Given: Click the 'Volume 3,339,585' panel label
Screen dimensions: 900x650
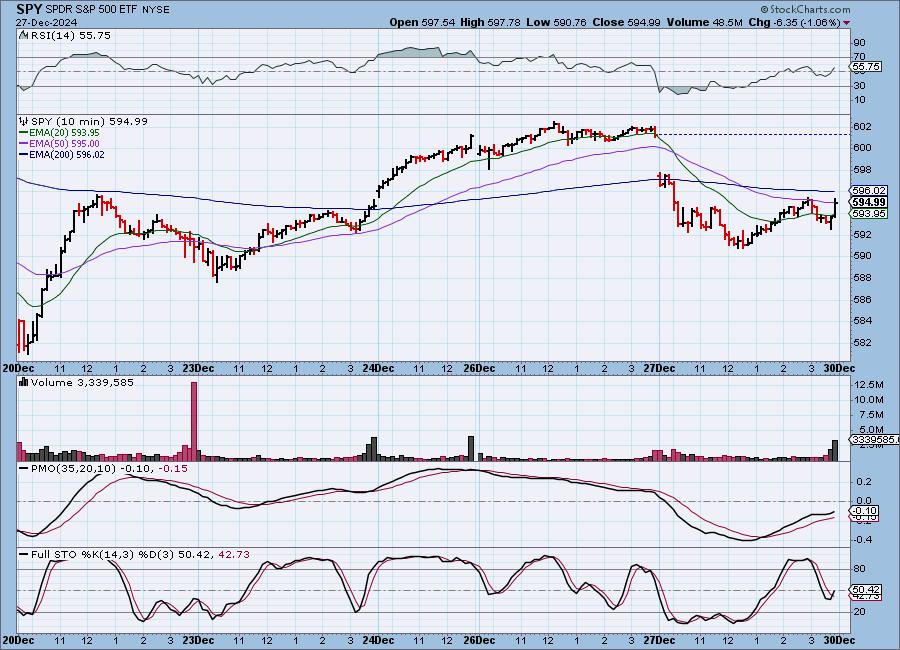Looking at the screenshot, I should click(x=82, y=382).
